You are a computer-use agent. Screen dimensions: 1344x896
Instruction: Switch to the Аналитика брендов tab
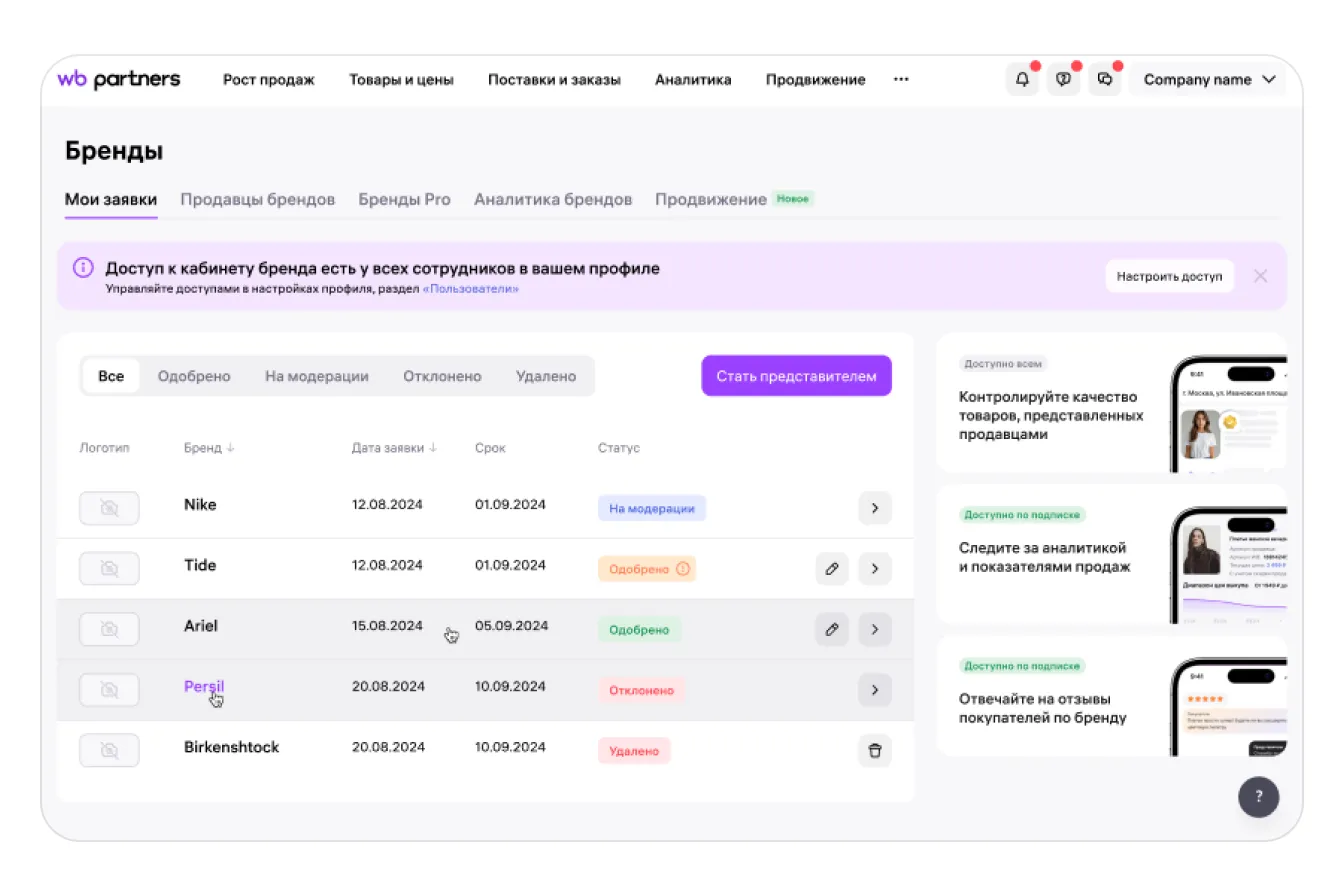pos(553,200)
